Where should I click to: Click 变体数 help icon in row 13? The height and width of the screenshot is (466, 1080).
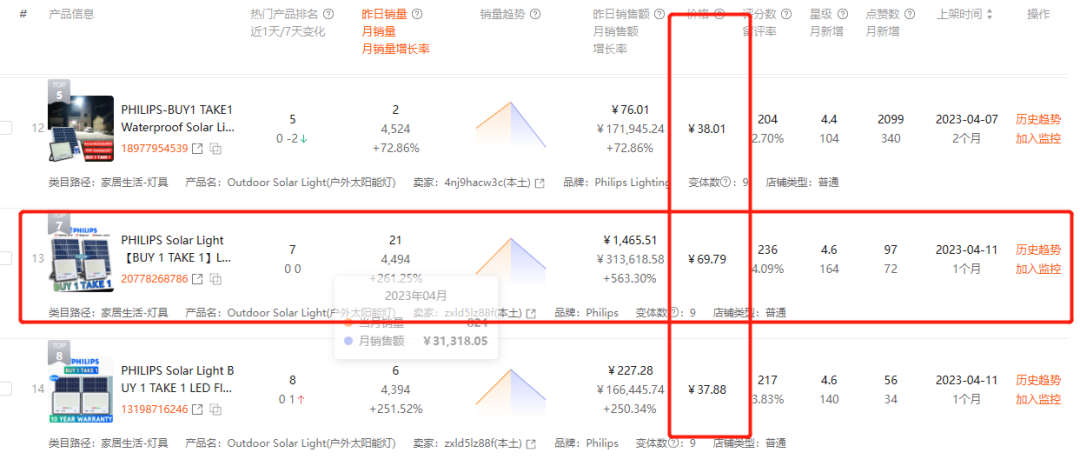tap(673, 313)
